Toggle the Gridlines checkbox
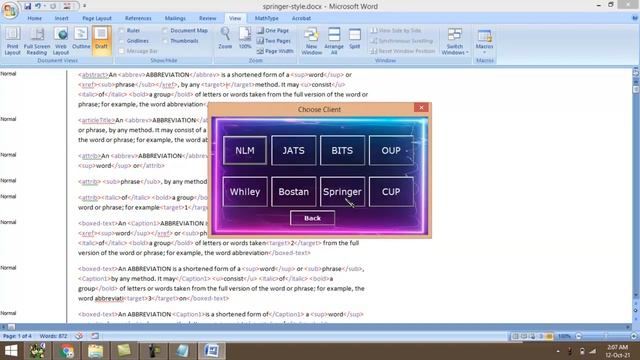640x360 pixels. point(122,41)
